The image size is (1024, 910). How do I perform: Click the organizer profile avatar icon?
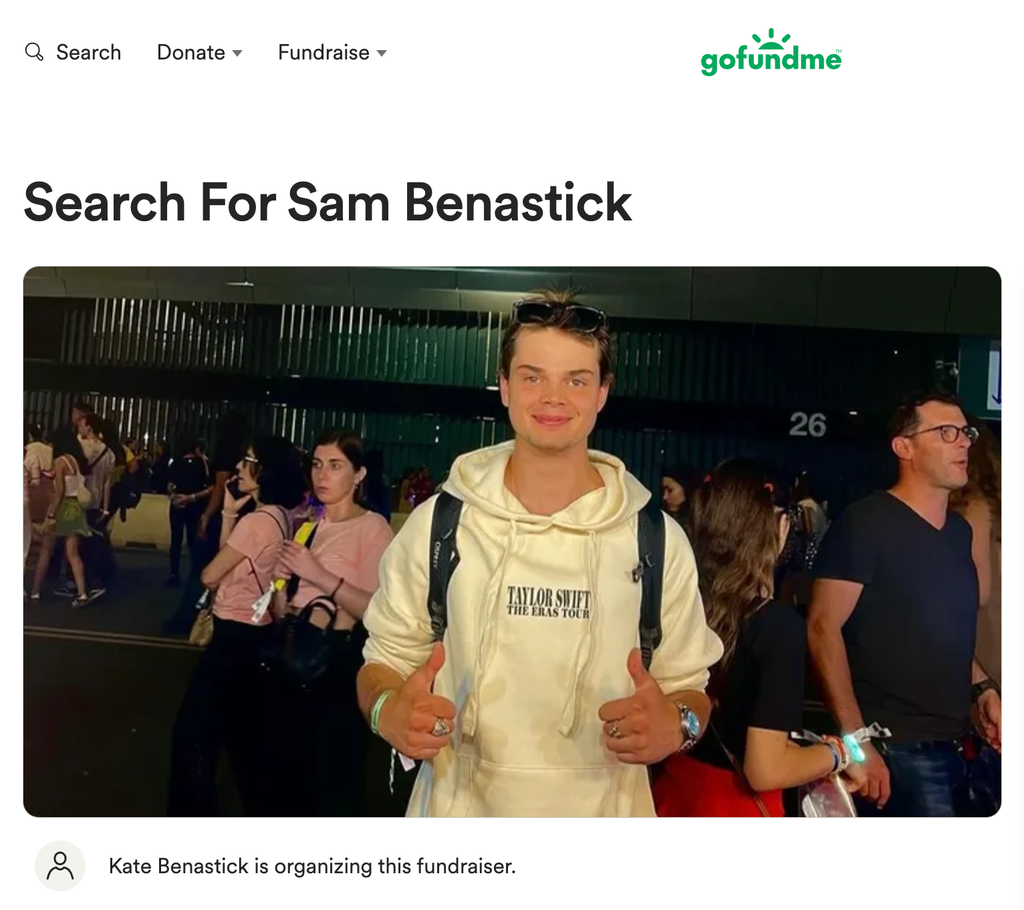60,866
